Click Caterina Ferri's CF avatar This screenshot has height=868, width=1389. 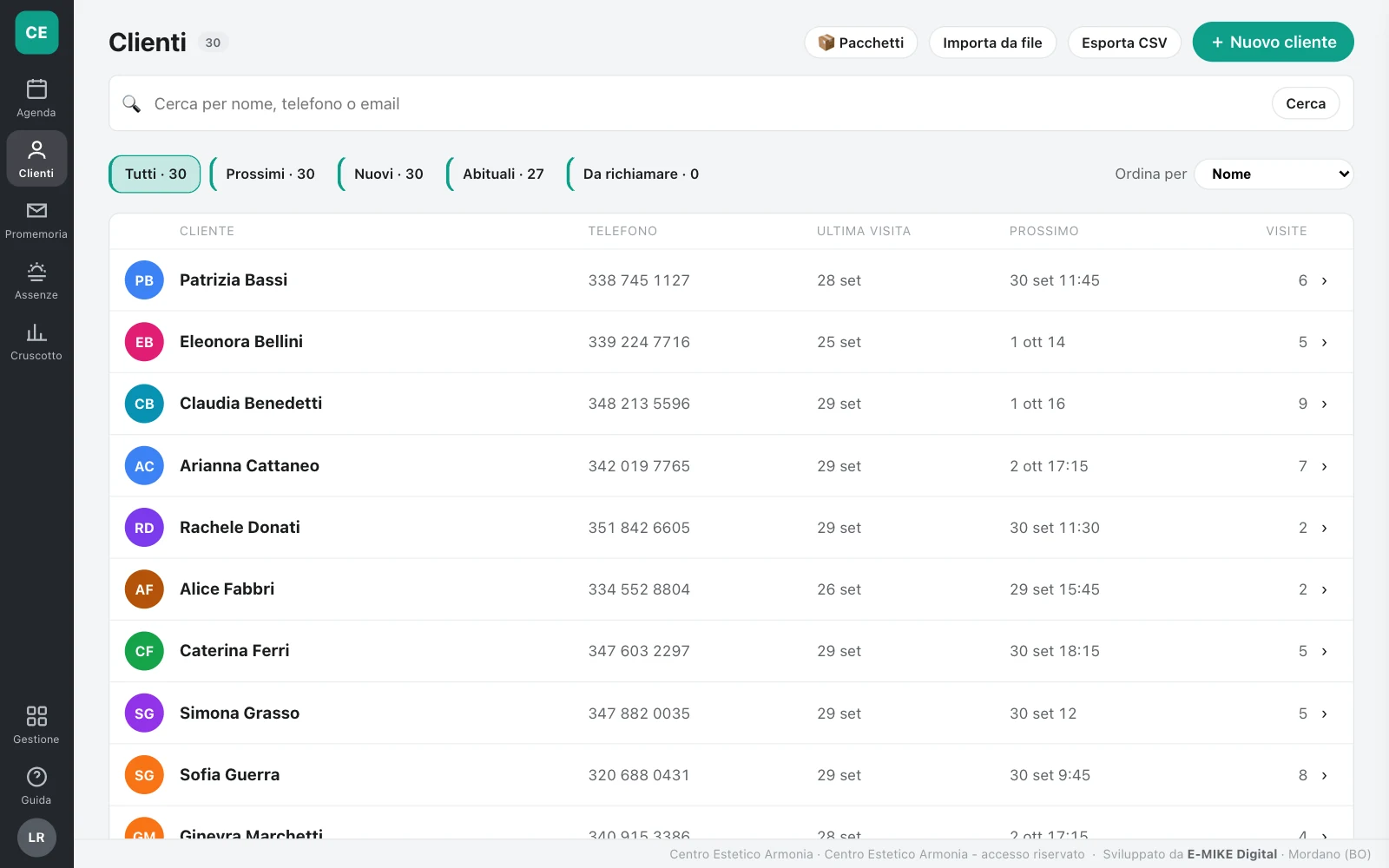point(144,651)
